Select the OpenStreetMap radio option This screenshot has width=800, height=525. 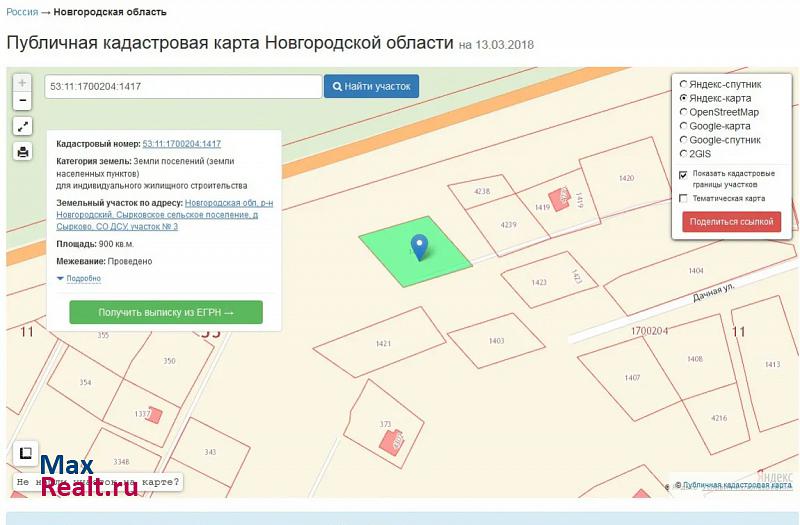point(683,113)
